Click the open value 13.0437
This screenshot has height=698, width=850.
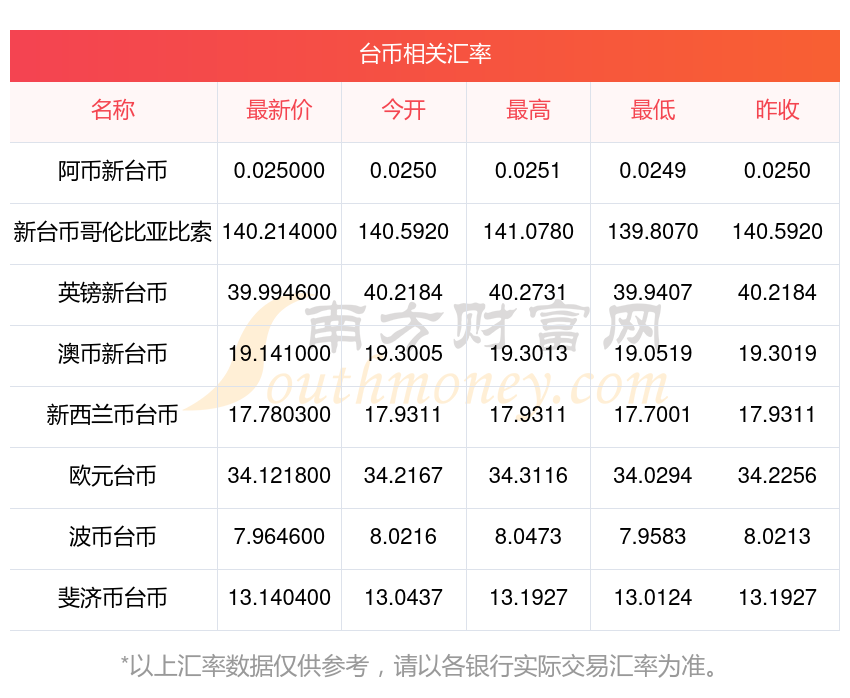[403, 598]
